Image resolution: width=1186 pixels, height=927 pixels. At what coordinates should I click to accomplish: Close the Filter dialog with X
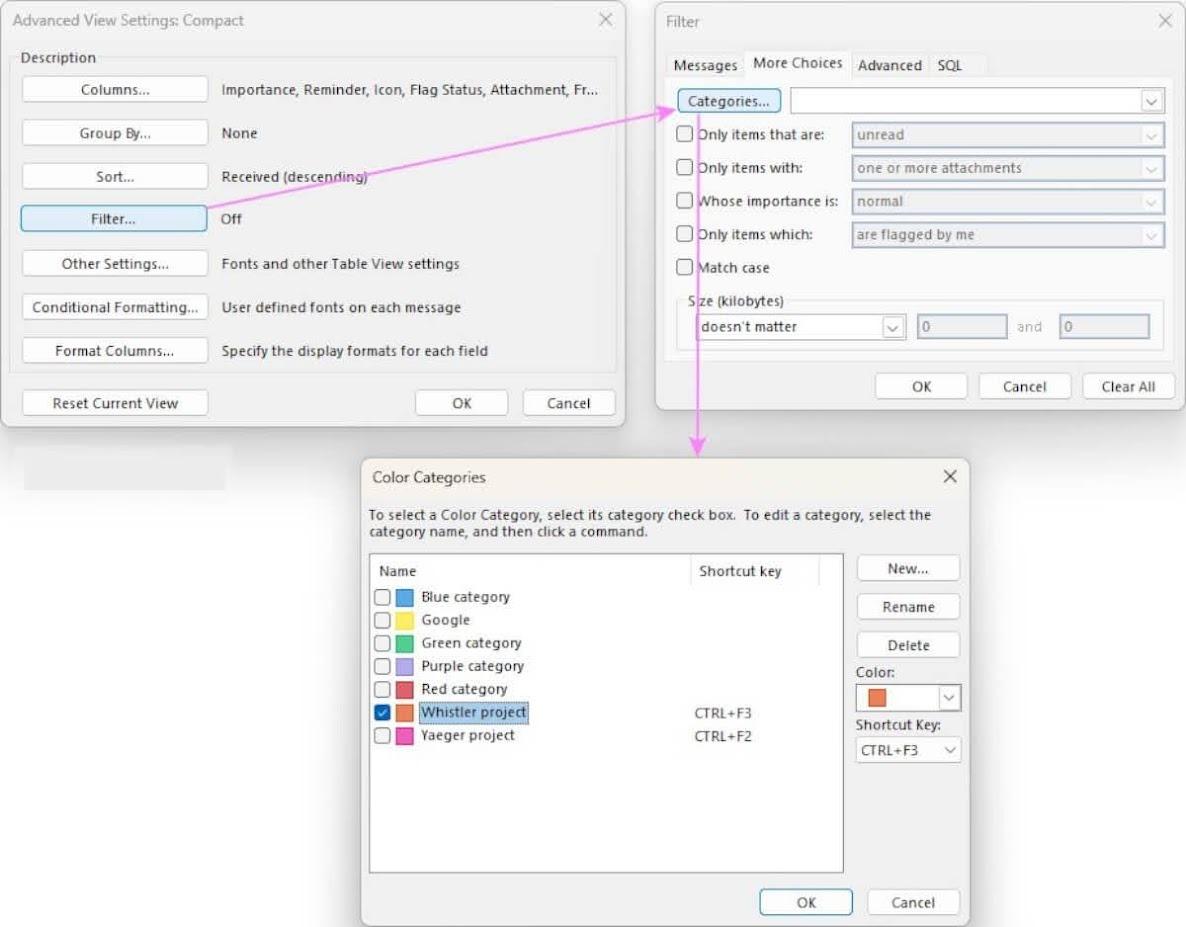[1165, 21]
